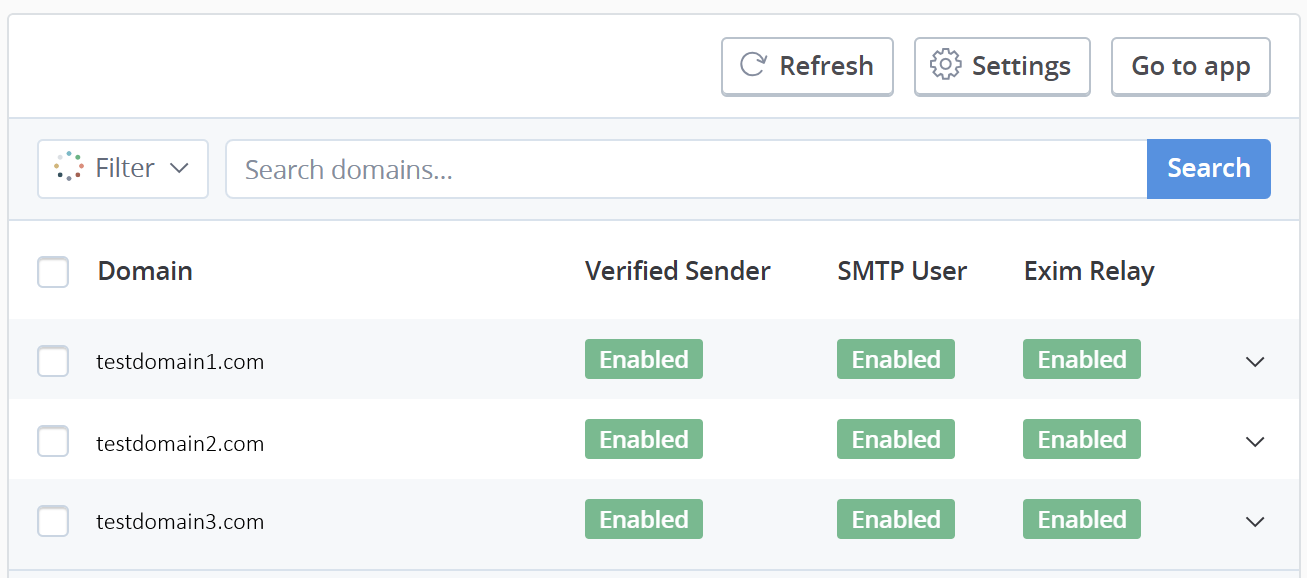Open the testdomain2.com domain name
The image size is (1307, 578).
(180, 443)
